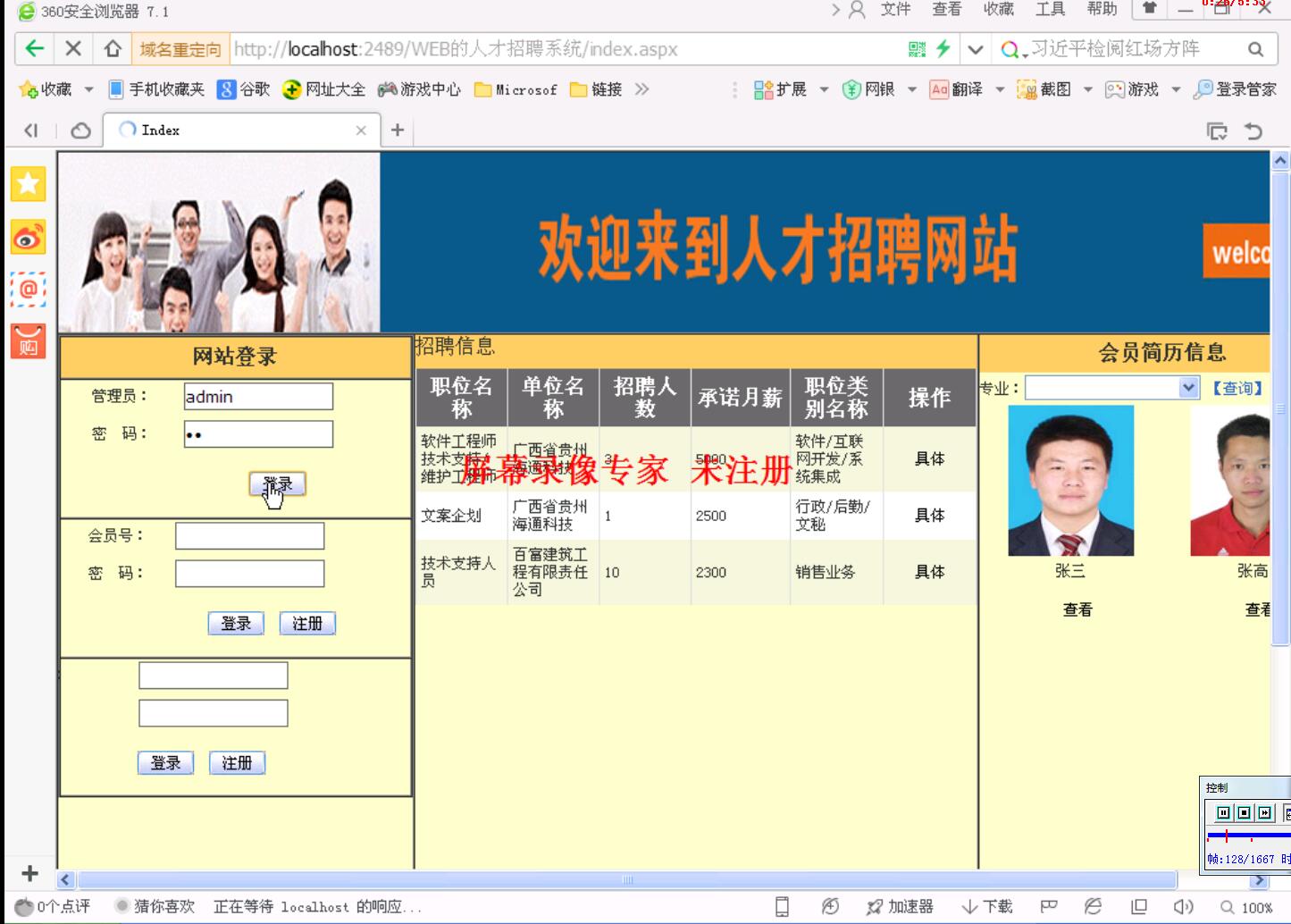Click the administrator password field
This screenshot has width=1291, height=924.
258,434
